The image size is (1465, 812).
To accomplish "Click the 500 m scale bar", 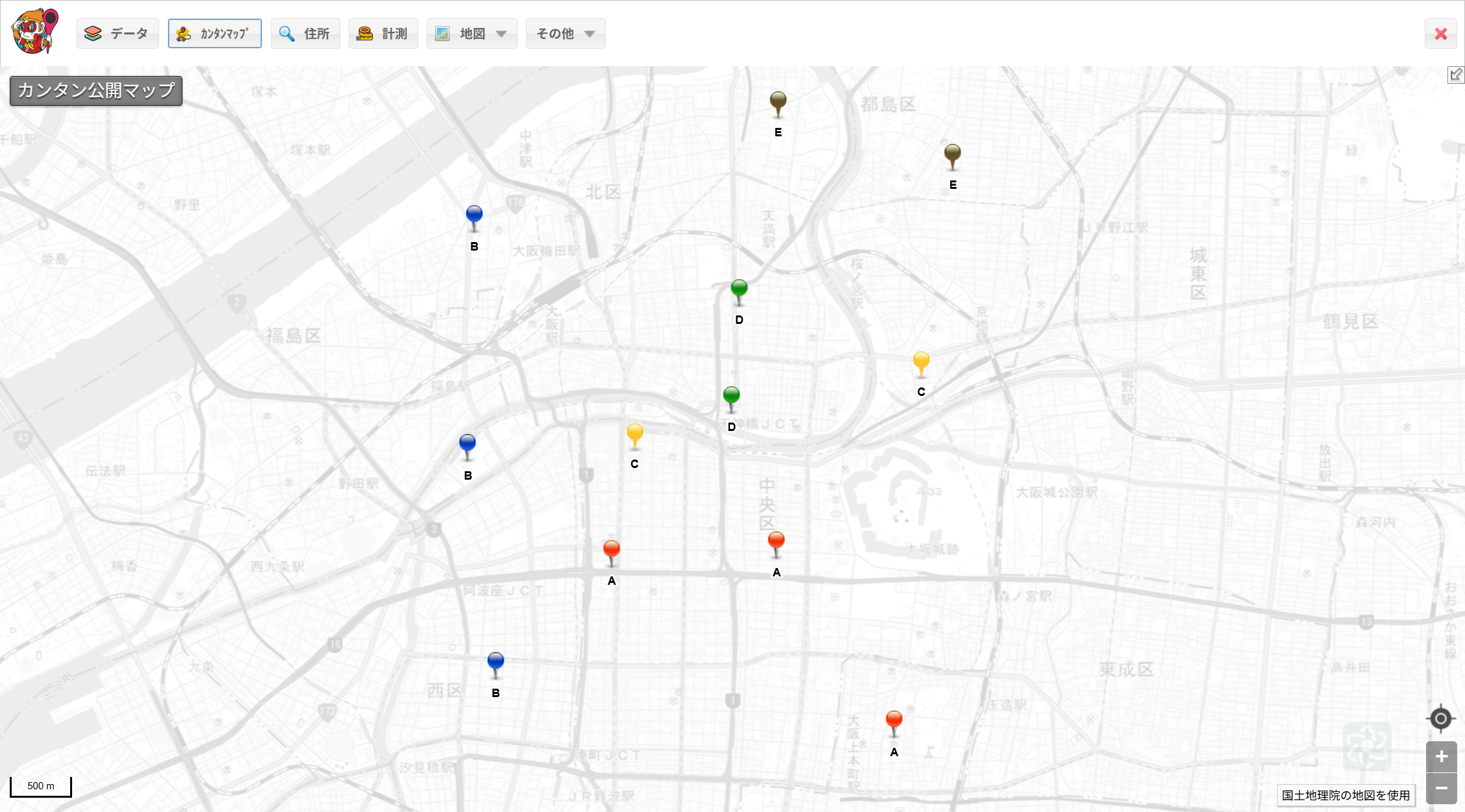I will (41, 786).
